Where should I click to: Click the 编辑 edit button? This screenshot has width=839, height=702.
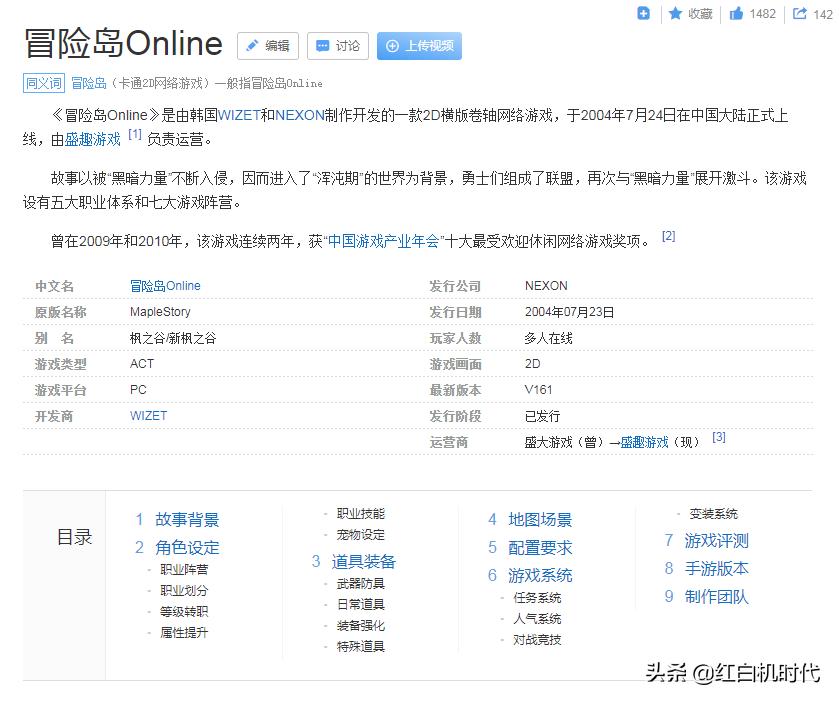point(268,46)
